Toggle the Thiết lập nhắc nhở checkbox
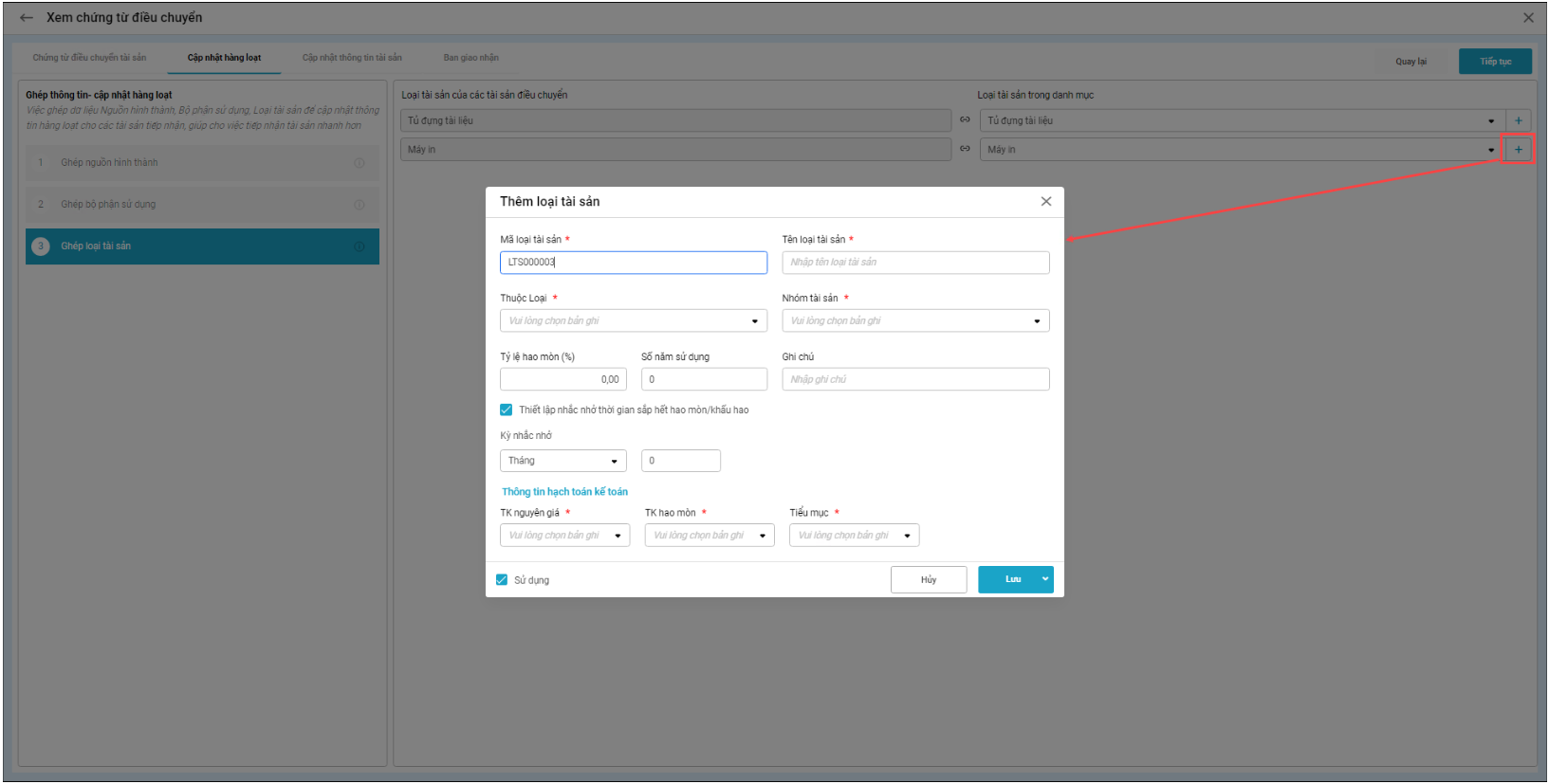This screenshot has height=784, width=1549. (x=507, y=410)
